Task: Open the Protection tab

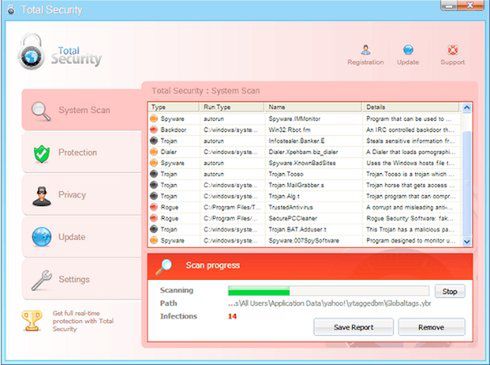Action: coord(82,153)
